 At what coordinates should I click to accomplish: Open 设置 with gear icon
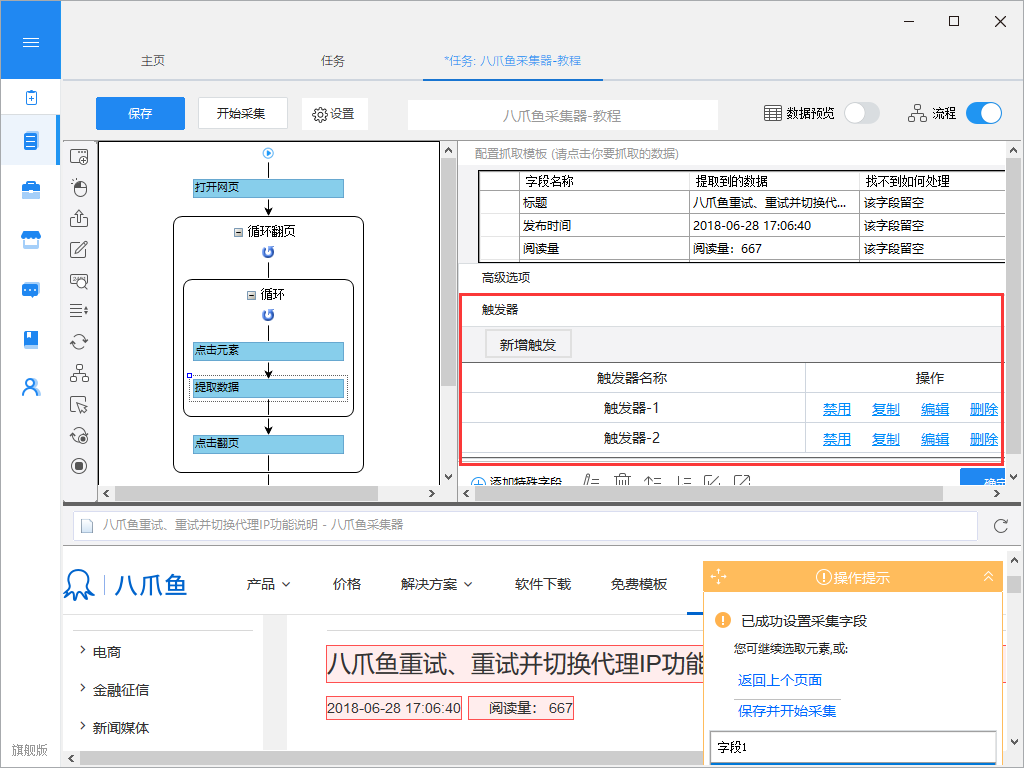tap(334, 114)
